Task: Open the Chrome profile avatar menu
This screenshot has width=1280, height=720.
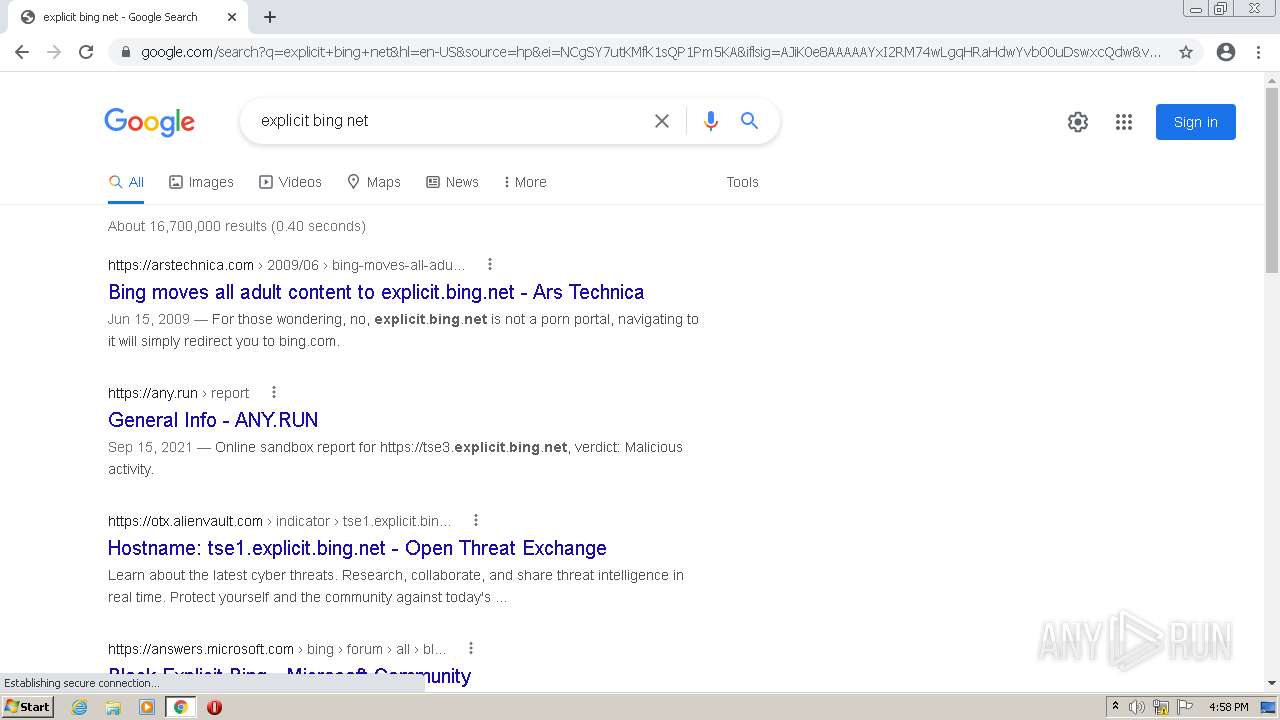Action: coord(1226,52)
